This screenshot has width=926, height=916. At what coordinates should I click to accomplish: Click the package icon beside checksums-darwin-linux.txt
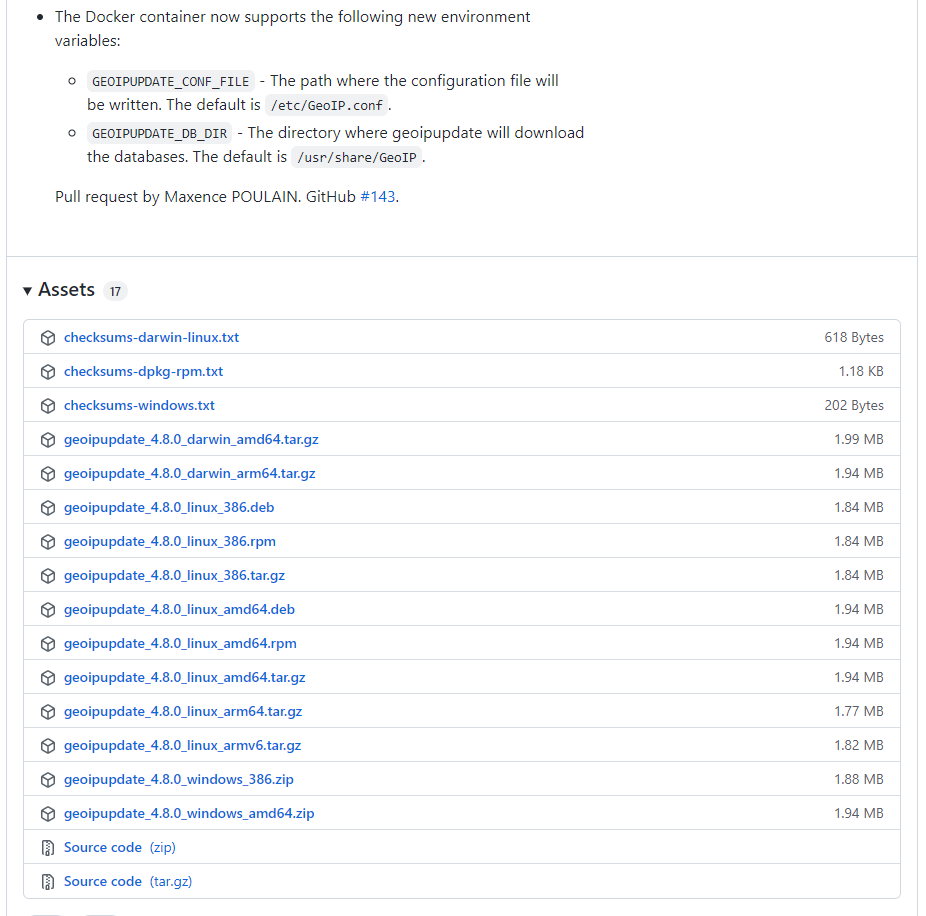pos(47,337)
